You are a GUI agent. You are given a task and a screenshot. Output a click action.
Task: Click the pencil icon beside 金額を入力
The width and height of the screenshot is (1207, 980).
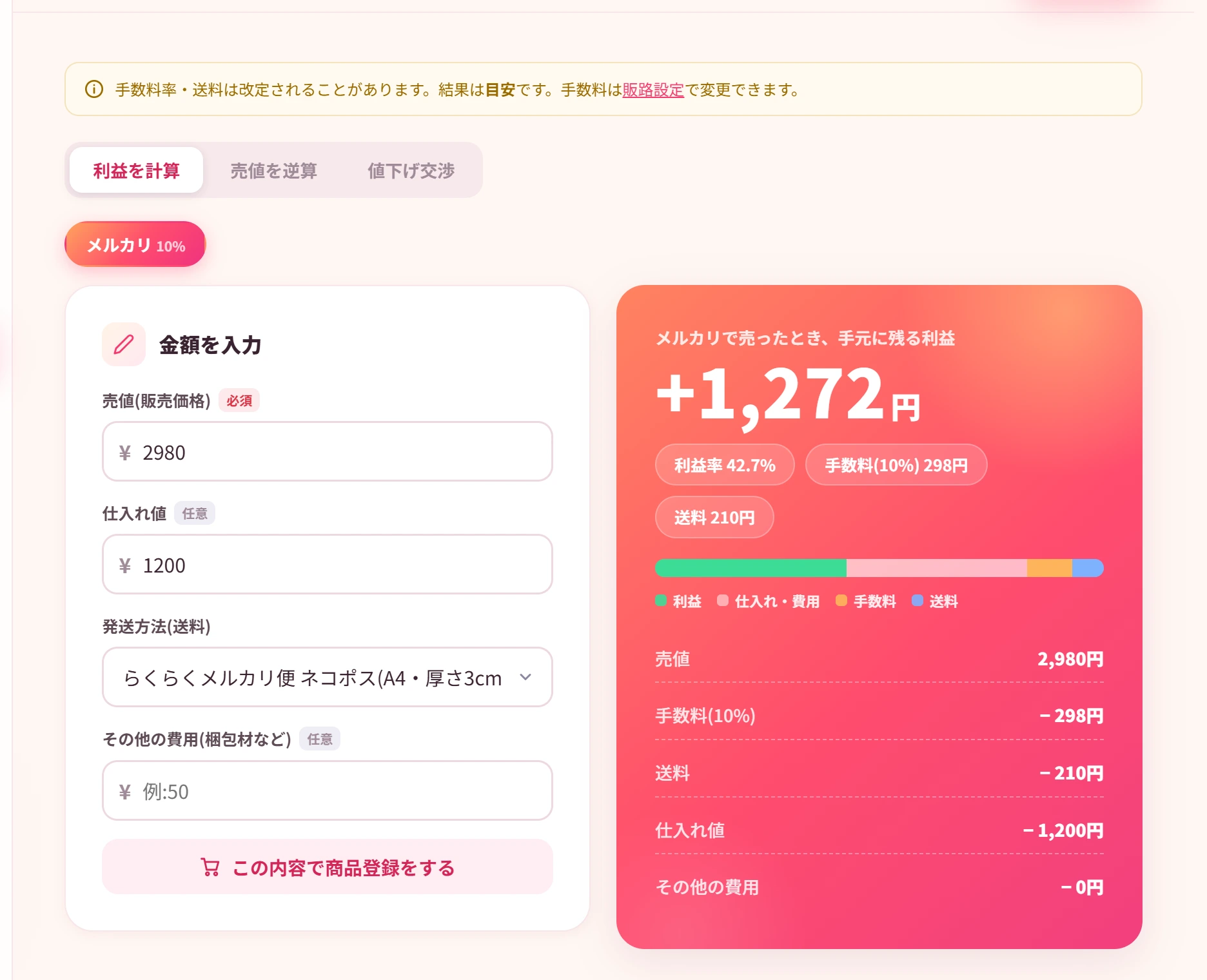(x=124, y=344)
